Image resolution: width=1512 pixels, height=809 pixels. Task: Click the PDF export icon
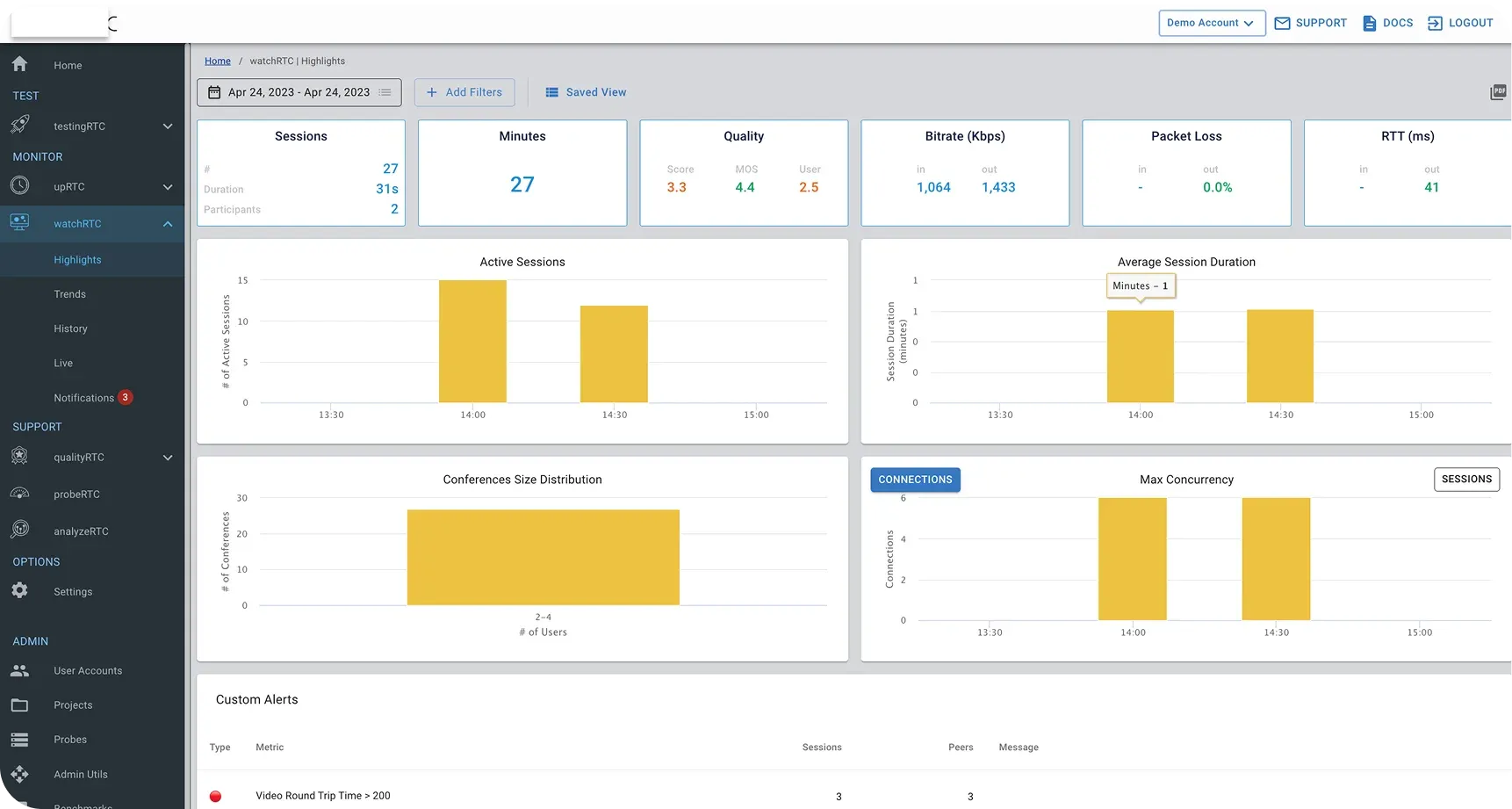pos(1498,92)
